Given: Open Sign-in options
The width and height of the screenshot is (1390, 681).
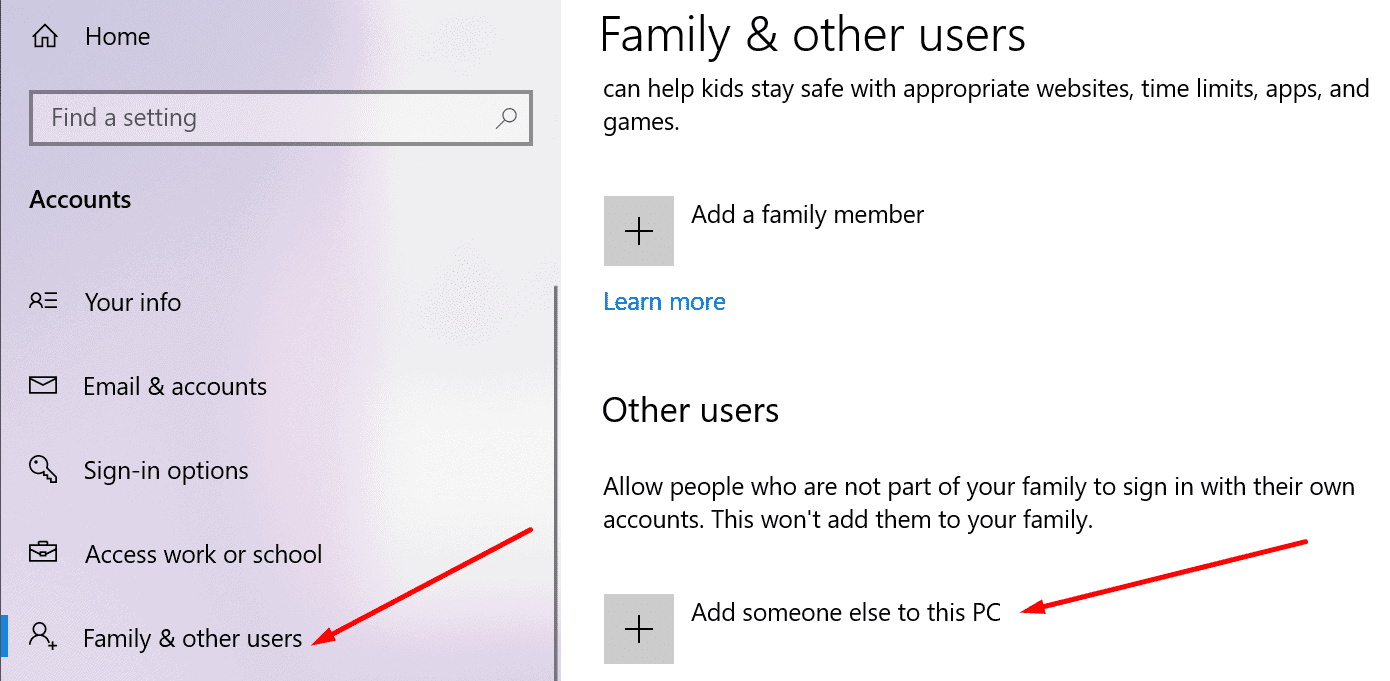Looking at the screenshot, I should point(167,471).
